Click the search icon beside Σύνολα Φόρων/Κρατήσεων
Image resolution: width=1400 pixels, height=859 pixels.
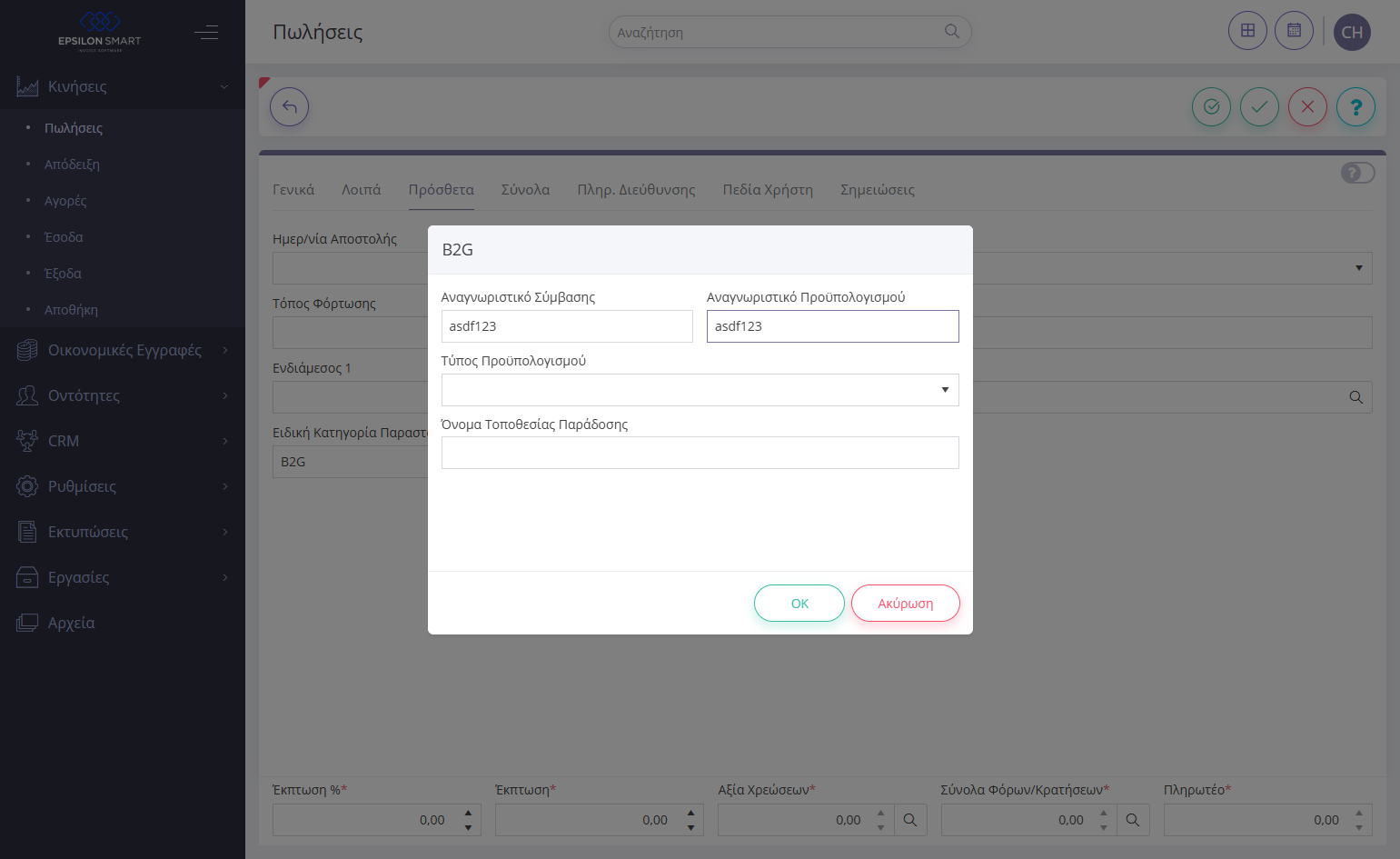coord(1133,820)
